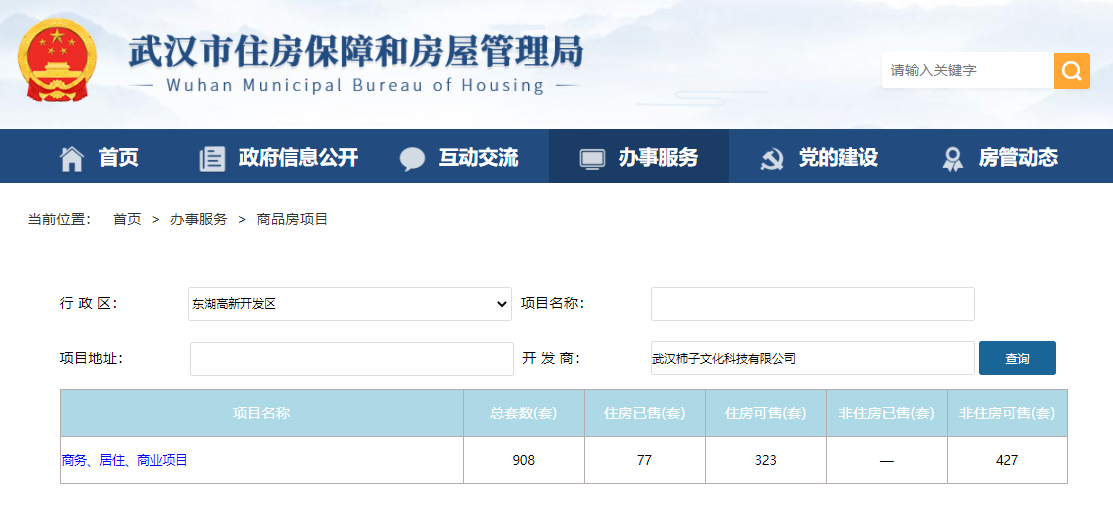Click the 总套数(套) column header

(524, 413)
